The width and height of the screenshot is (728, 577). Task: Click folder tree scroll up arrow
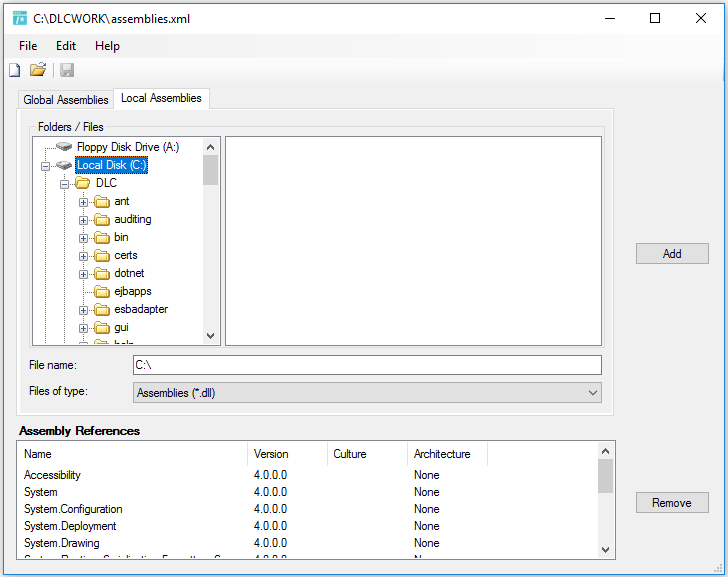click(x=210, y=147)
